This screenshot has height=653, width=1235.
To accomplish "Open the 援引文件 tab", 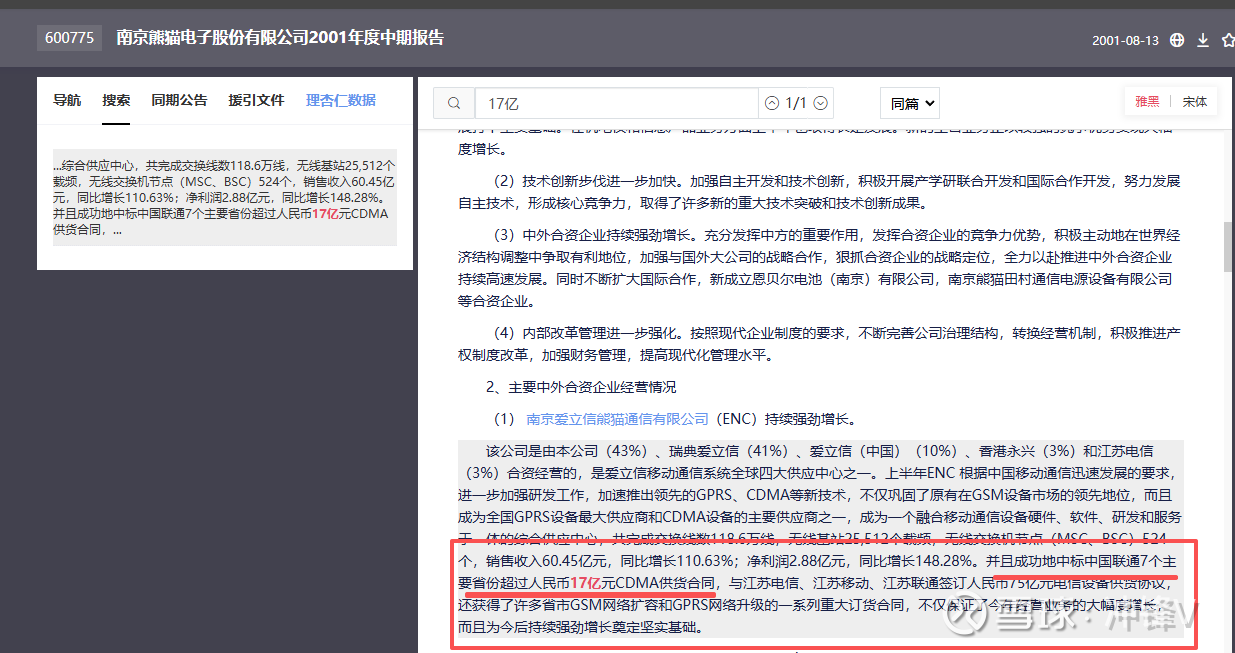I will coord(256,100).
